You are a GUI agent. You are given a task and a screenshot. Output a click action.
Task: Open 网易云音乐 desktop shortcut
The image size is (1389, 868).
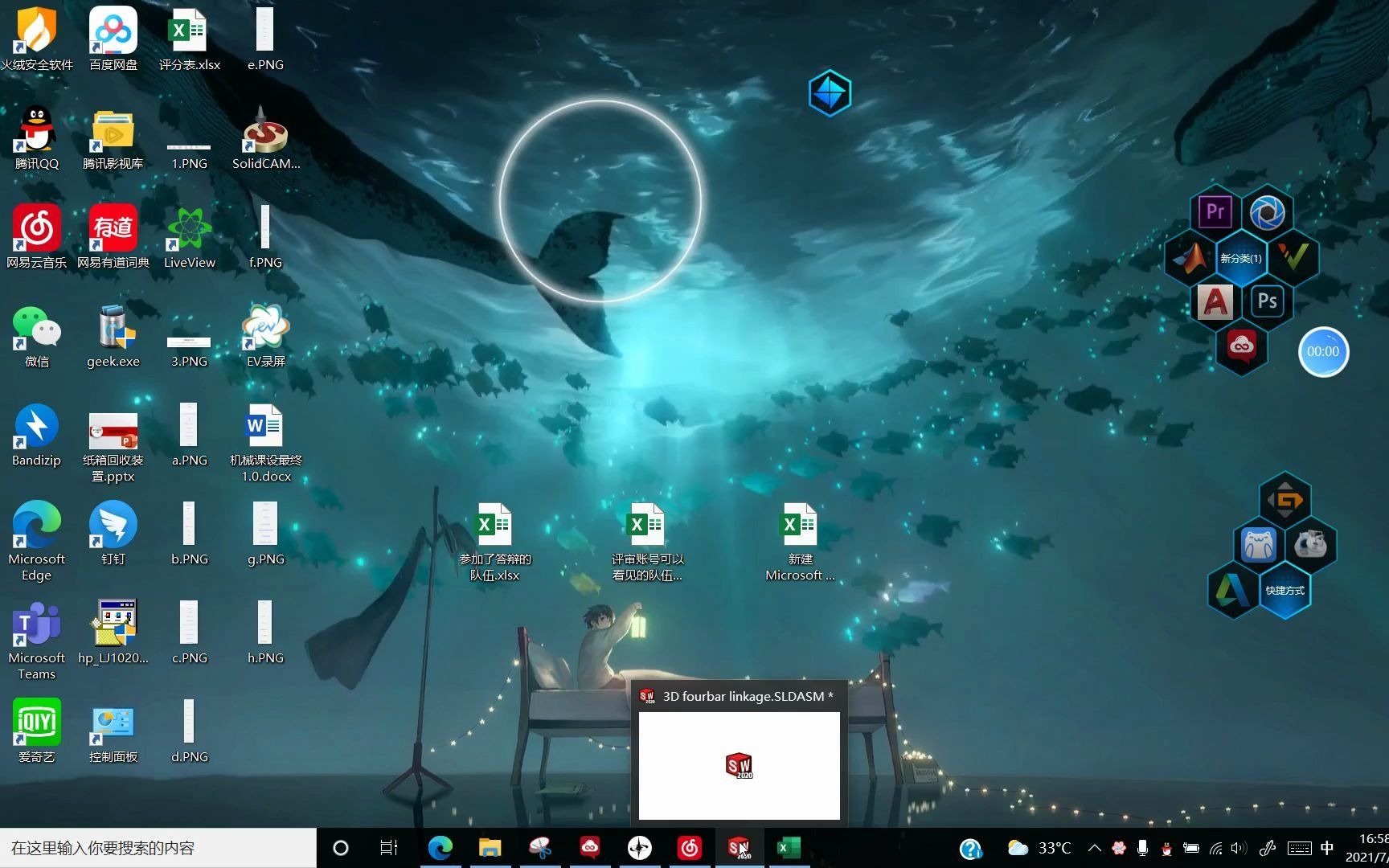(x=36, y=236)
